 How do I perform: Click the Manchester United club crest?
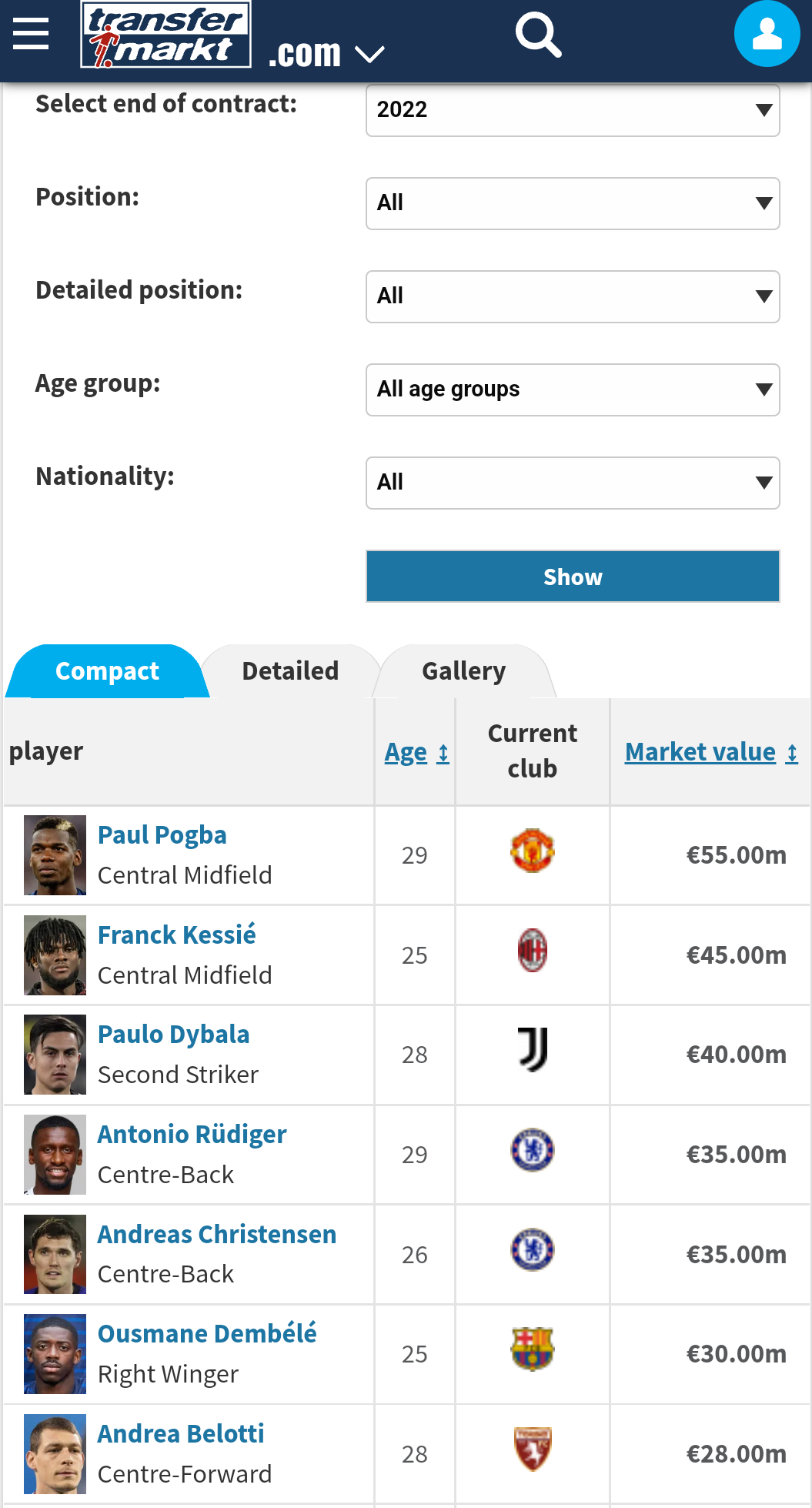pyautogui.click(x=533, y=851)
